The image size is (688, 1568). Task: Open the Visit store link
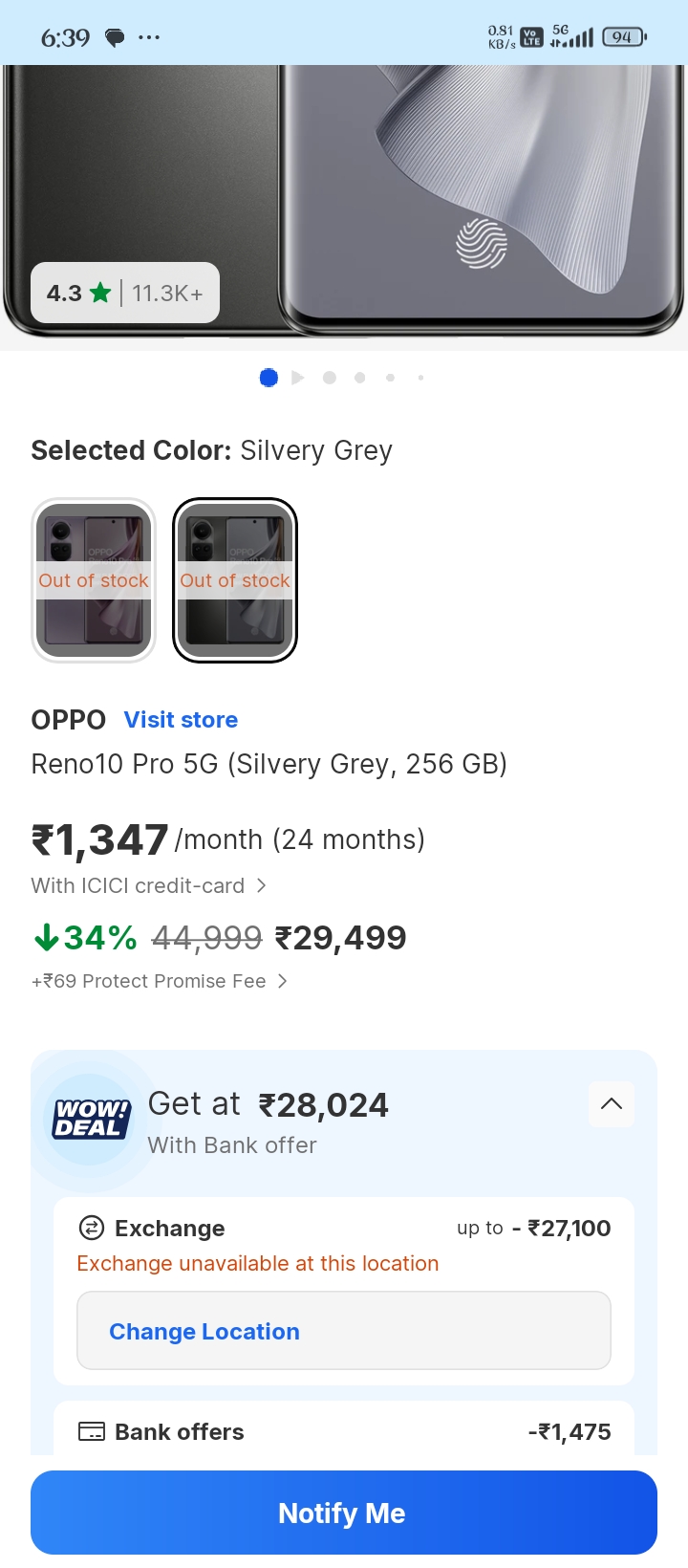(181, 720)
